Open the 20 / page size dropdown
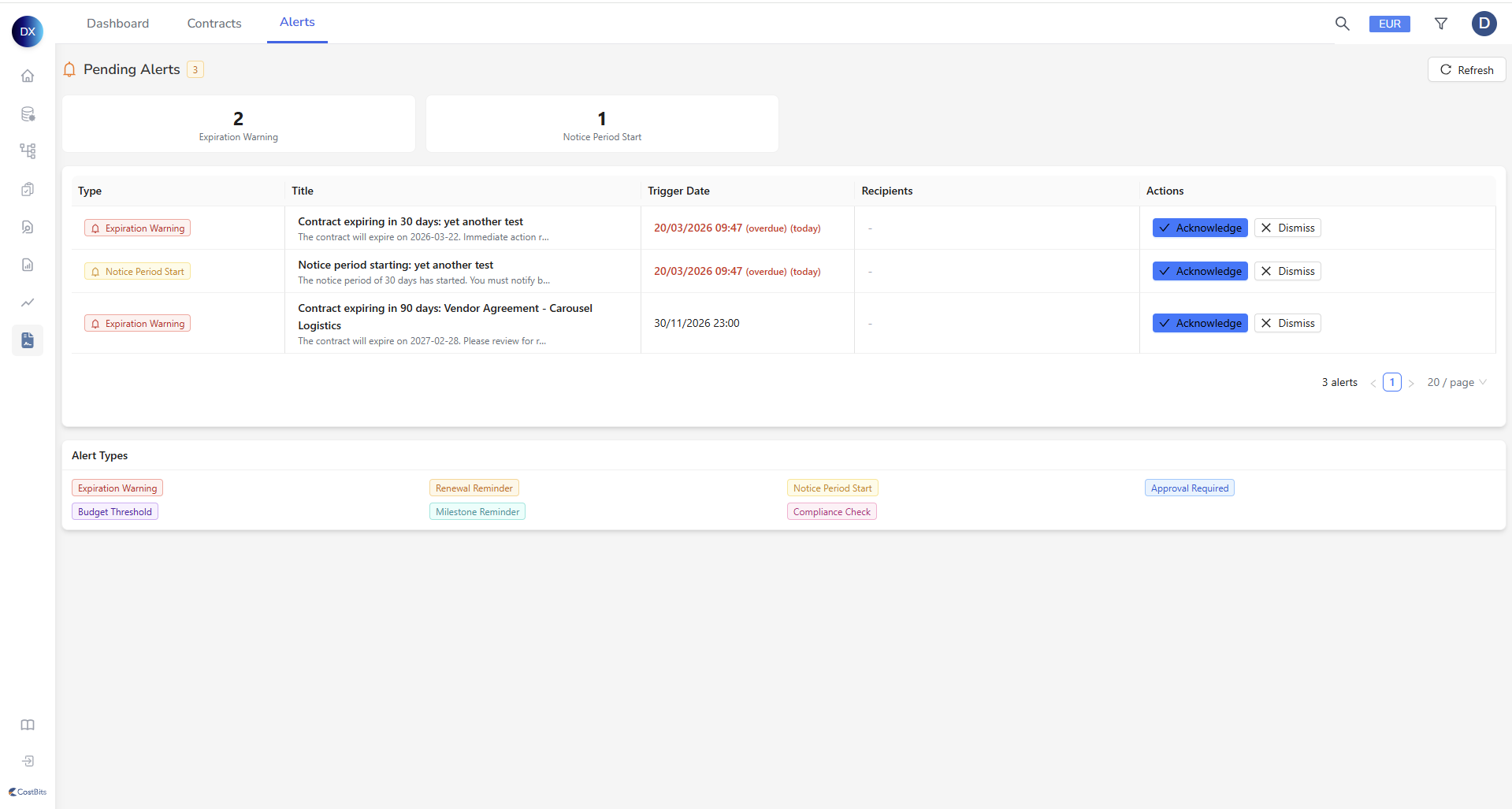Screen dimensions: 1512x809 click(x=1455, y=382)
